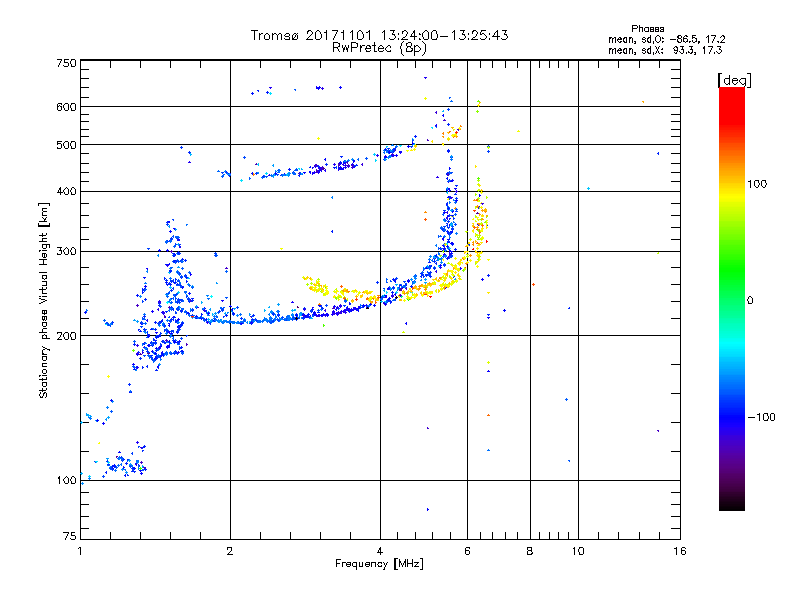Click the y-axis label '400'
This screenshot has width=800, height=600.
tap(66, 192)
